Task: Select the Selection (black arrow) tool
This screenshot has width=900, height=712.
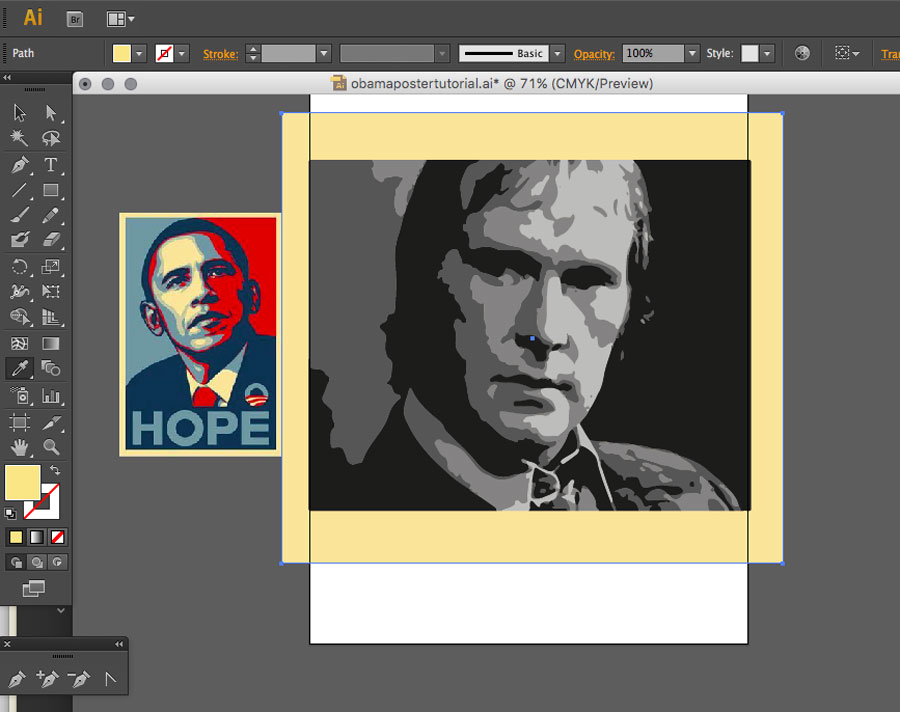Action: point(20,113)
